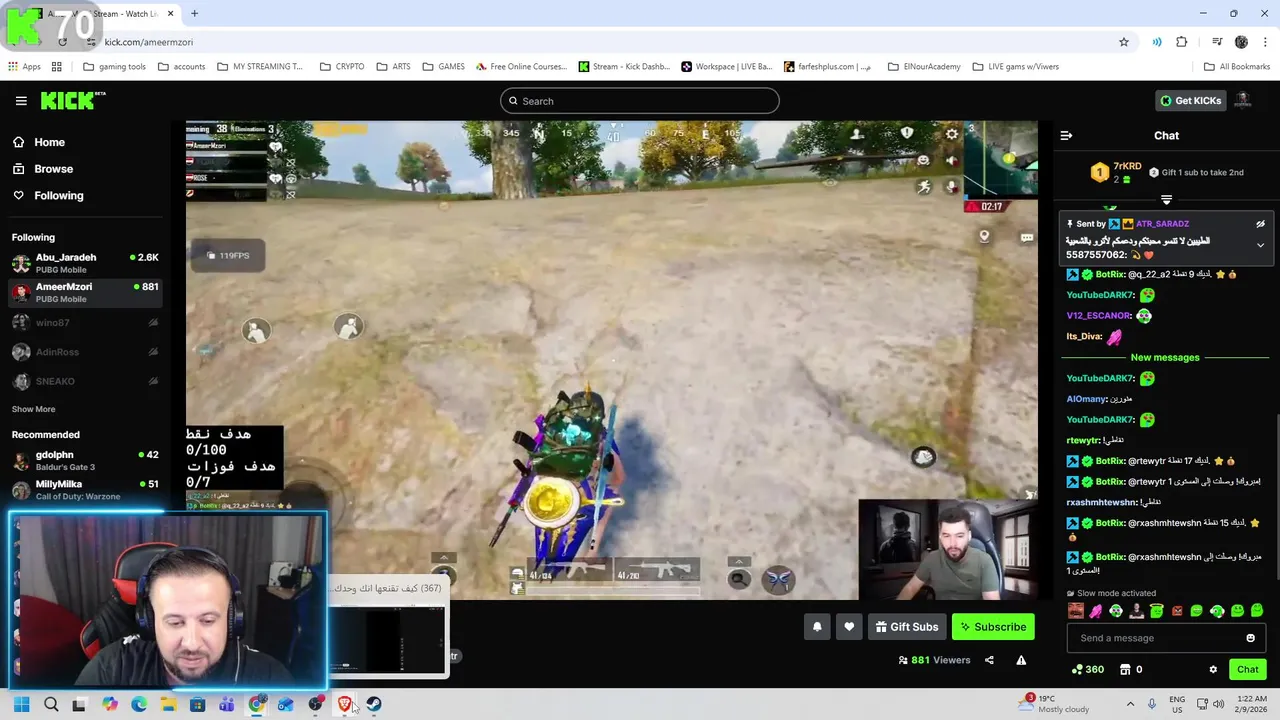Screen dimensions: 1280x720
Task: Open Steam from the taskbar
Action: pos(374,705)
